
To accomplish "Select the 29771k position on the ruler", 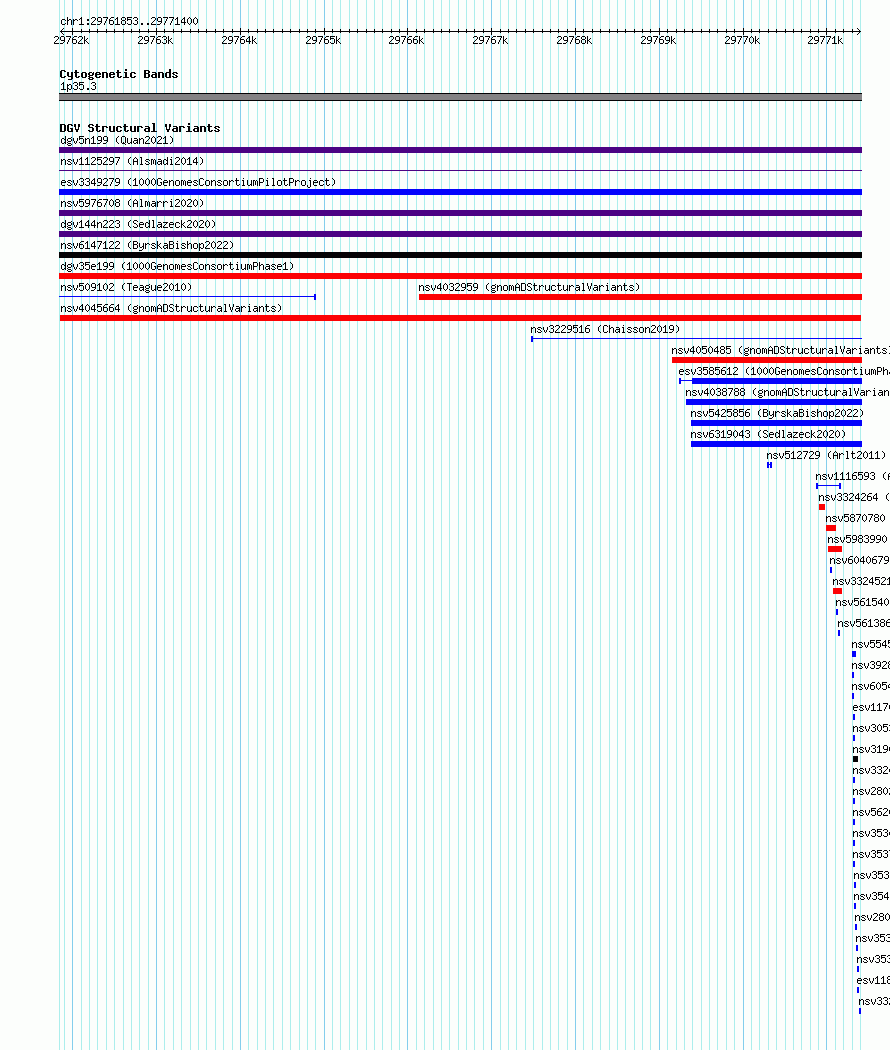I will 825,40.
